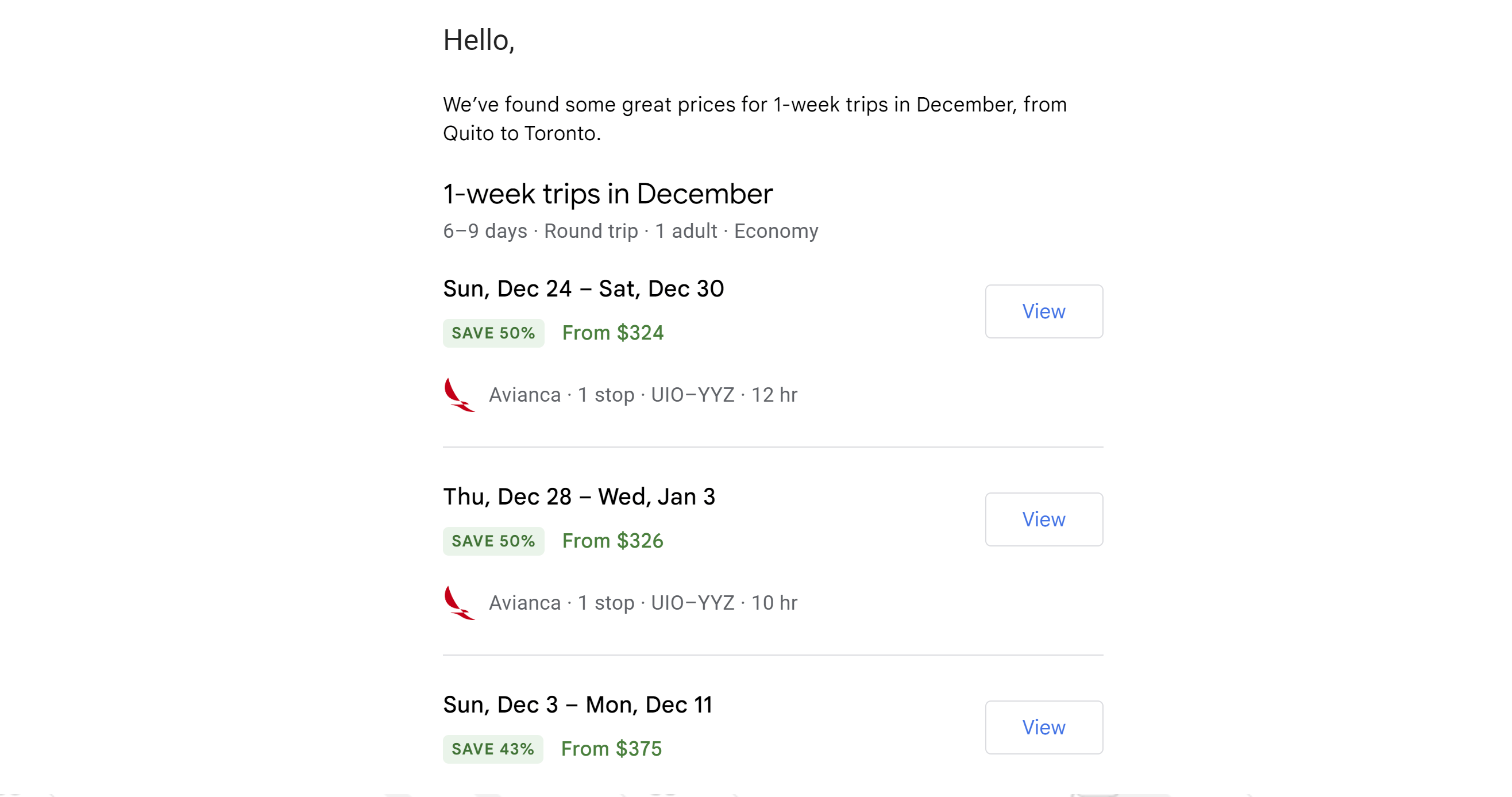The image size is (1512, 797).
Task: Click the Avianca 10 hr flight details text
Action: click(x=643, y=603)
